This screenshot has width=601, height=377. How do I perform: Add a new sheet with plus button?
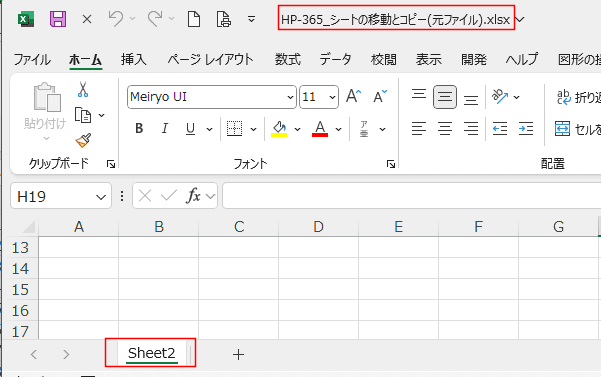(x=238, y=354)
